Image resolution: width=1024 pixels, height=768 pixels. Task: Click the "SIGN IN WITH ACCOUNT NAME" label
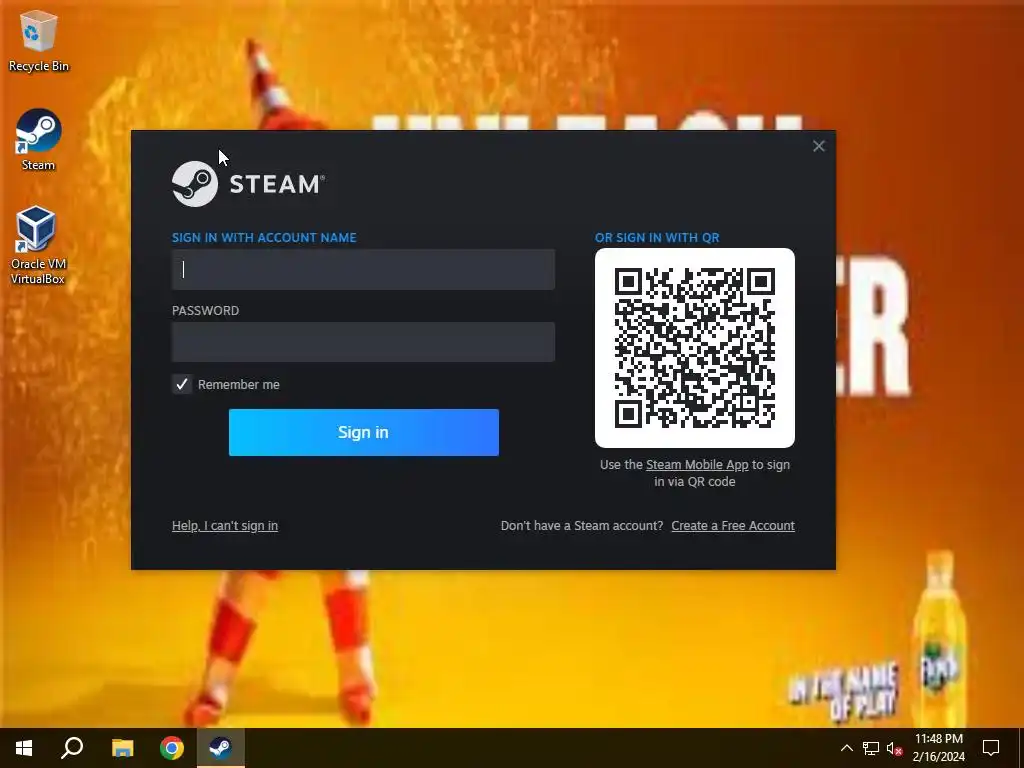(264, 238)
